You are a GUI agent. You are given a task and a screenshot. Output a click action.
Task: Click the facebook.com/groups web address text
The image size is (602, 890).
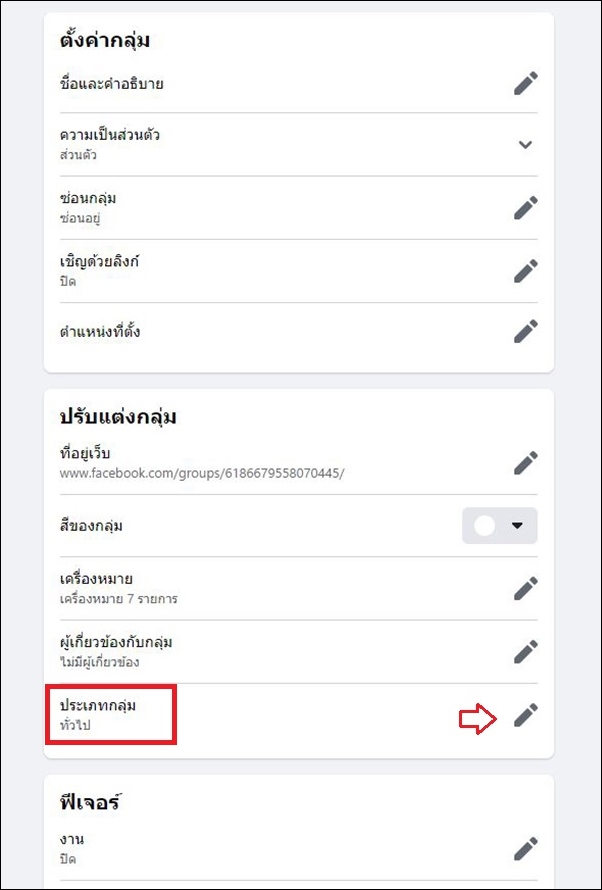click(x=201, y=473)
